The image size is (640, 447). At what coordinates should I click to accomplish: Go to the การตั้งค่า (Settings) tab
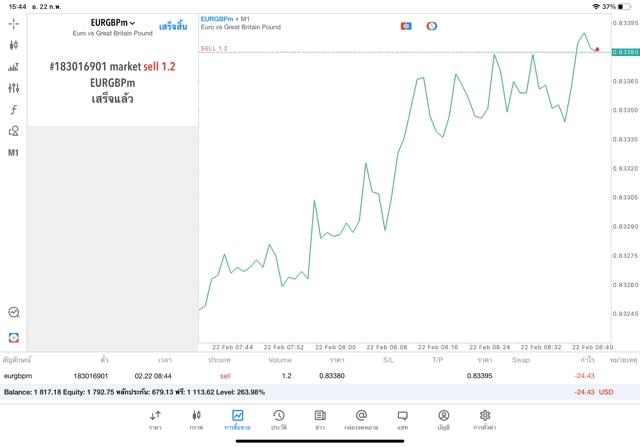pos(485,420)
